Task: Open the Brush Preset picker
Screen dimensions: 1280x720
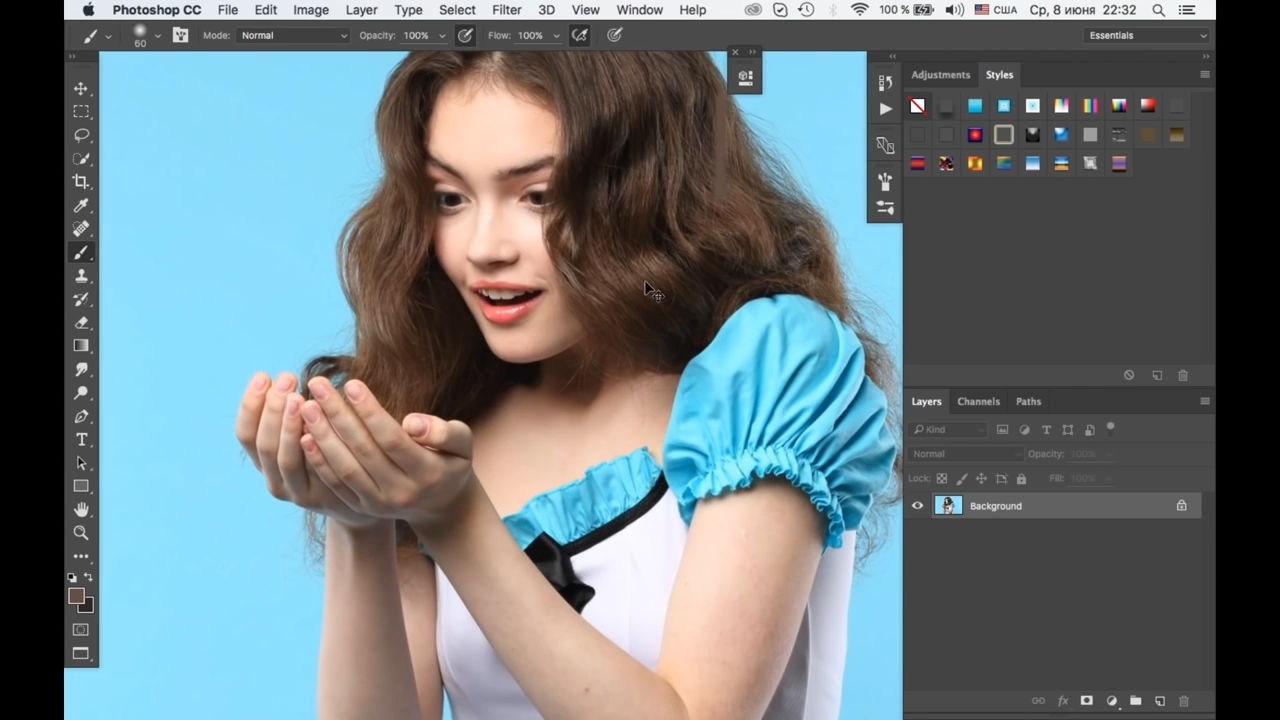Action: pyautogui.click(x=145, y=35)
